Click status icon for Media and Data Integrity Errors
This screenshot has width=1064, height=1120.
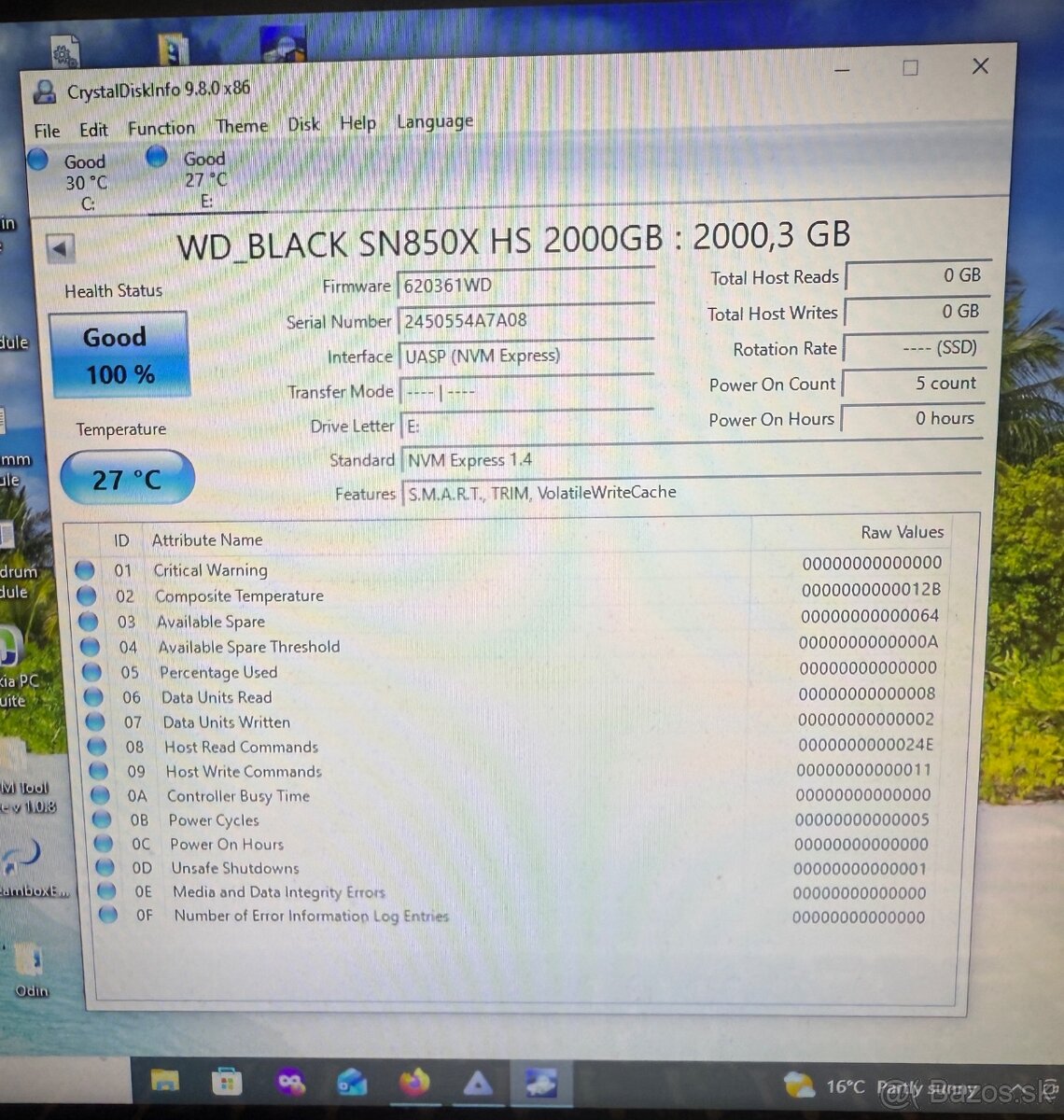pyautogui.click(x=107, y=891)
